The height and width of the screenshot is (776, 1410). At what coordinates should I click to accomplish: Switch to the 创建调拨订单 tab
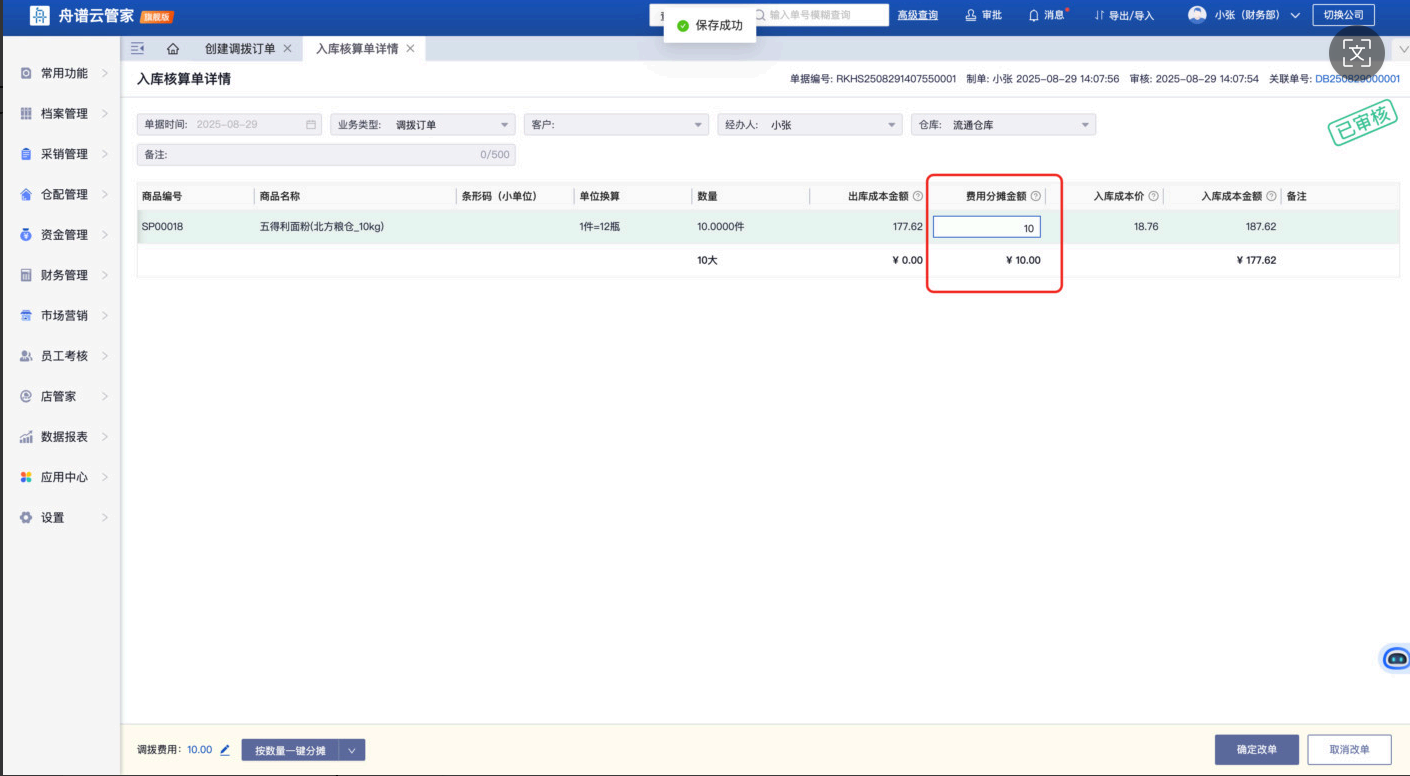click(239, 49)
